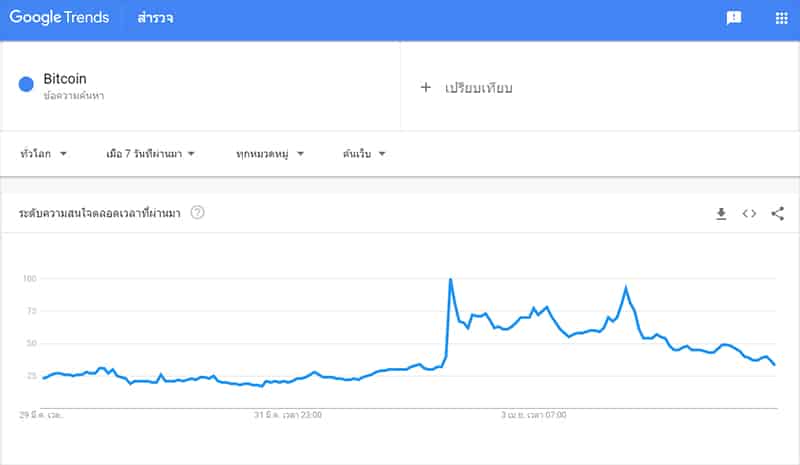Click the เปรียบเทียบ compare button
Screen dimensions: 800x465
pyautogui.click(x=478, y=88)
